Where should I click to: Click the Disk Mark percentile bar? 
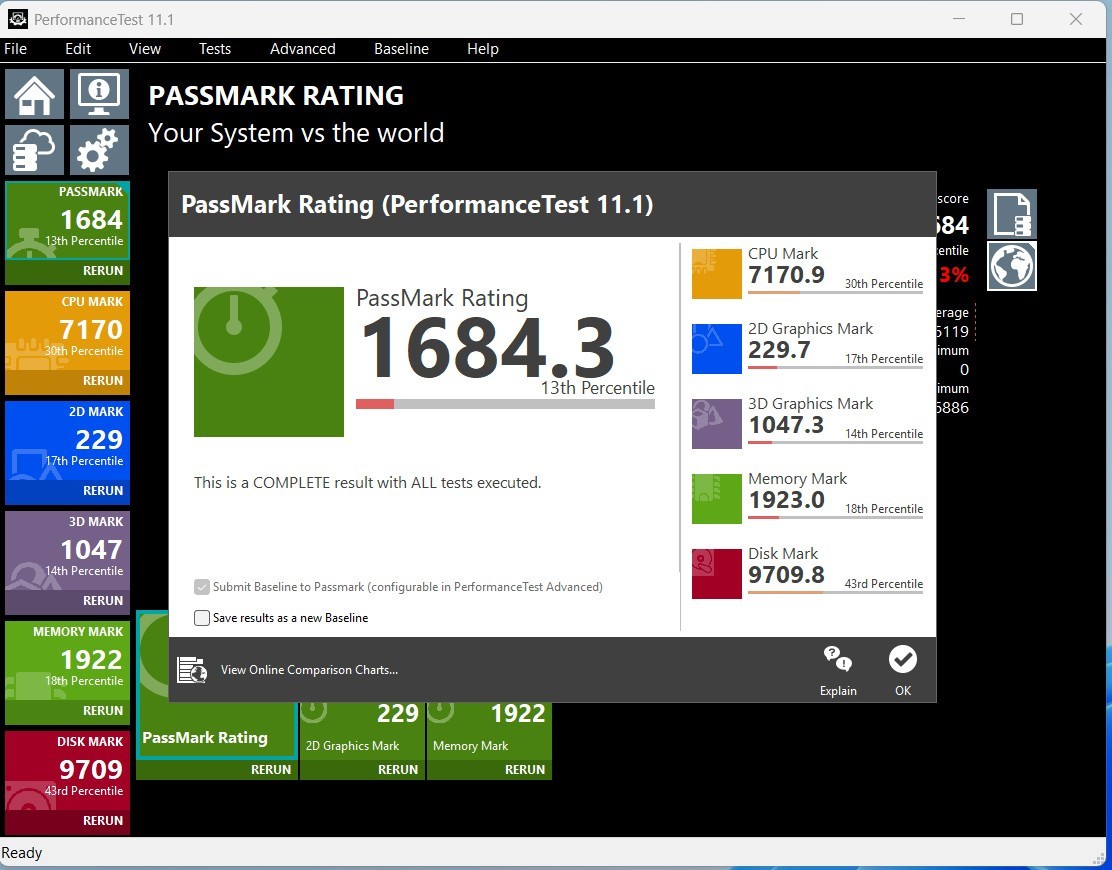[835, 592]
